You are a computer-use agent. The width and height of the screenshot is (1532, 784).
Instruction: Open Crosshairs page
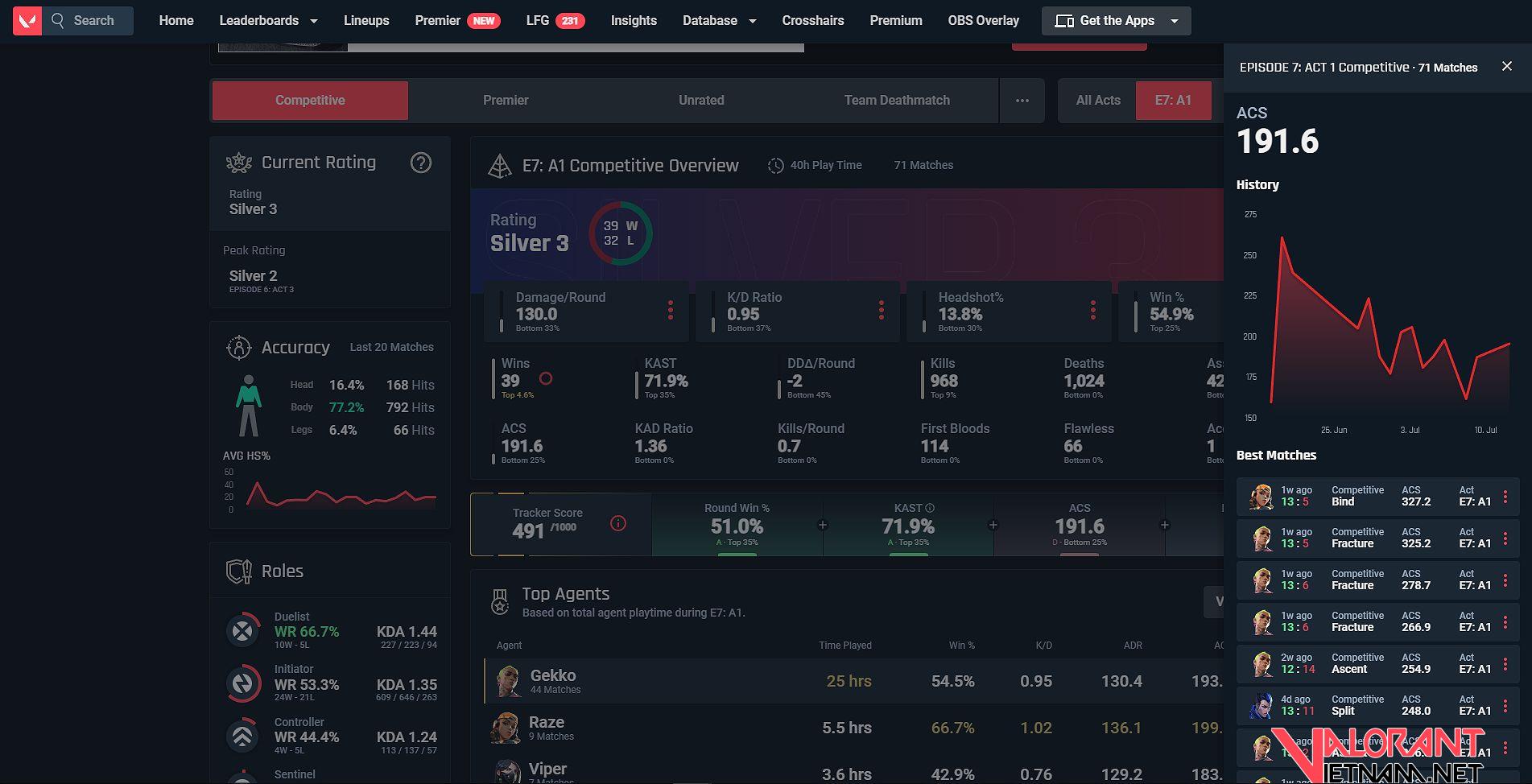tap(813, 20)
